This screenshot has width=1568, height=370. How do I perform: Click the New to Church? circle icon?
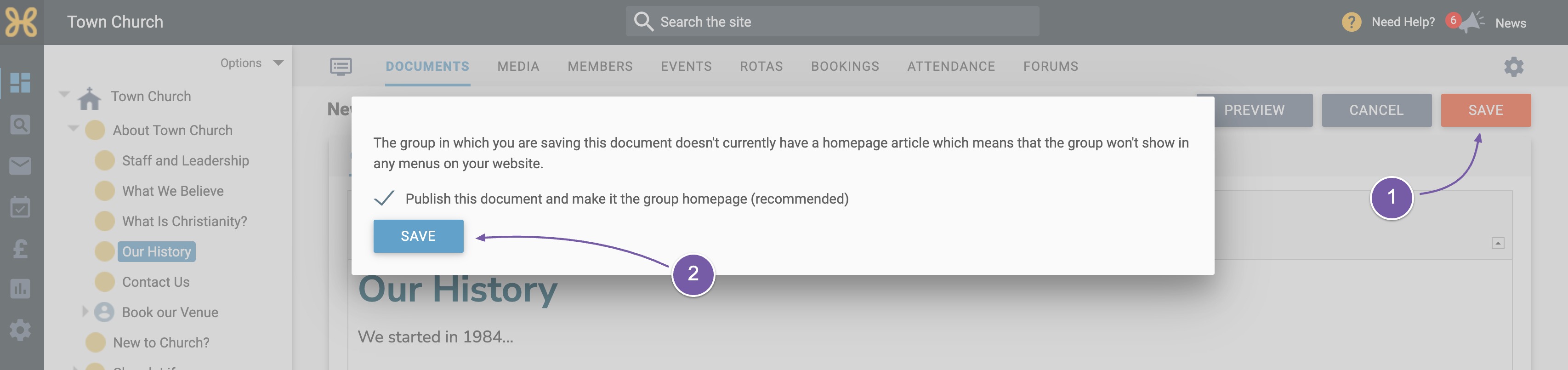pyautogui.click(x=95, y=342)
